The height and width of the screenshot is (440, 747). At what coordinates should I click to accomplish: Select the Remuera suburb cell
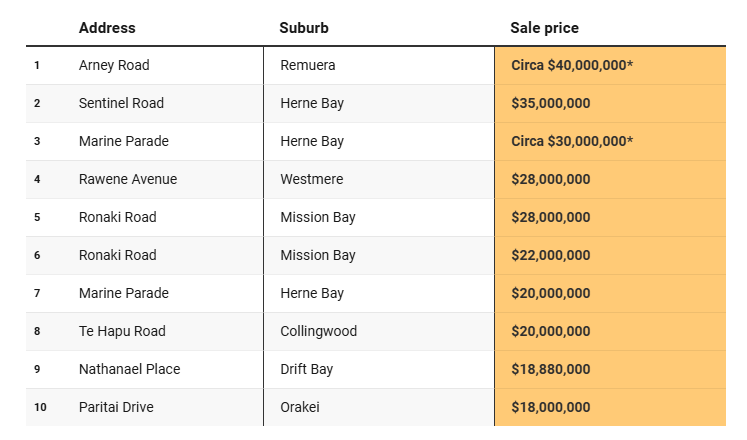click(308, 65)
